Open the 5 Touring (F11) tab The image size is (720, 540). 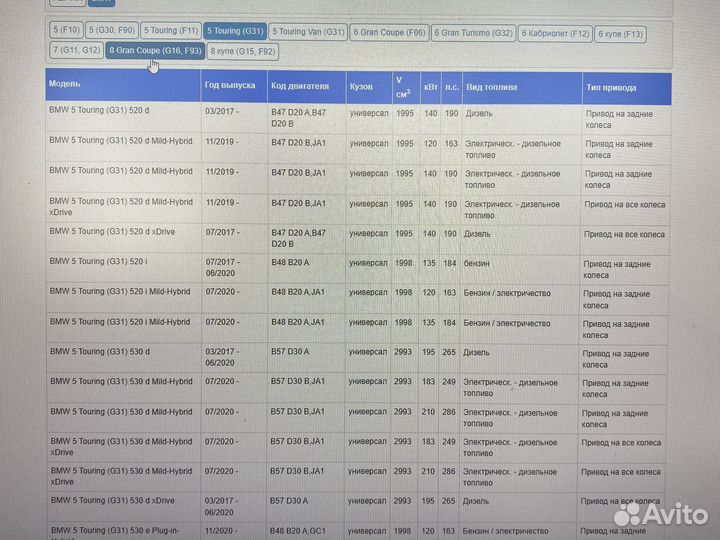tap(170, 32)
